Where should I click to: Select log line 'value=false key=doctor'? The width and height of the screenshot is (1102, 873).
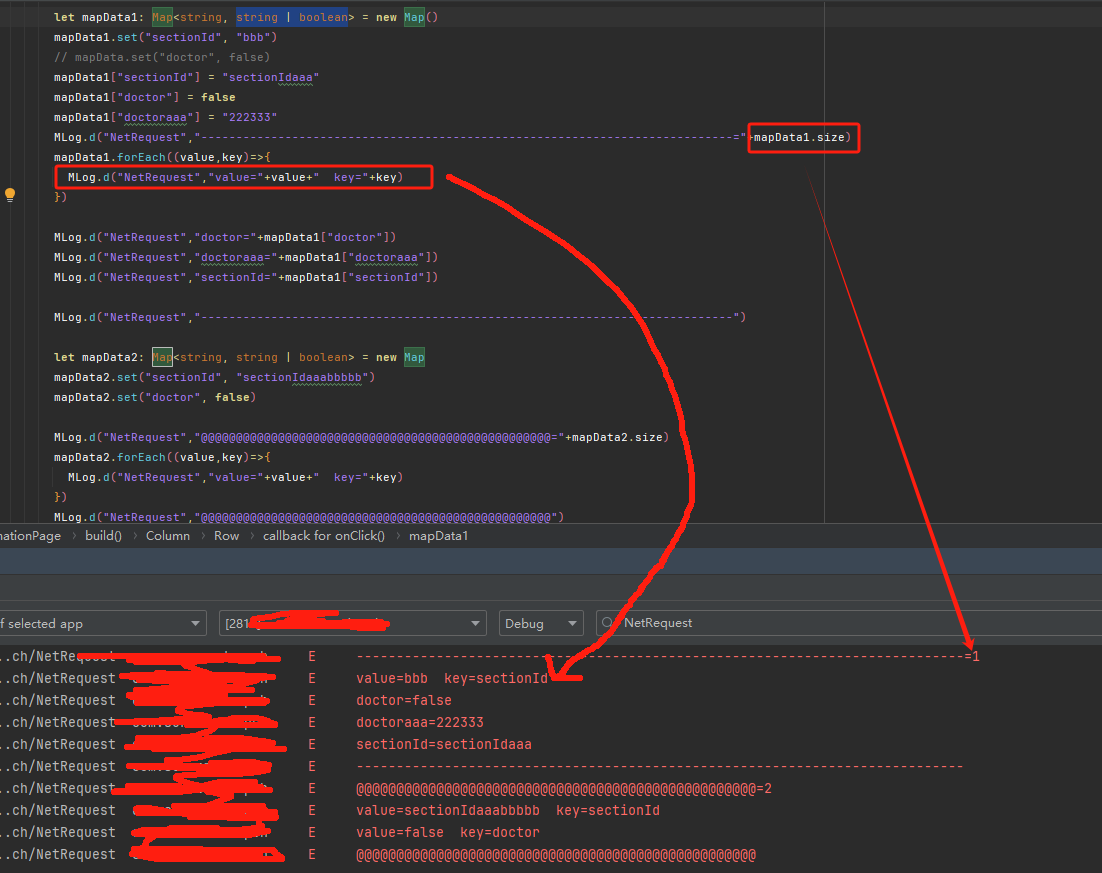click(447, 833)
